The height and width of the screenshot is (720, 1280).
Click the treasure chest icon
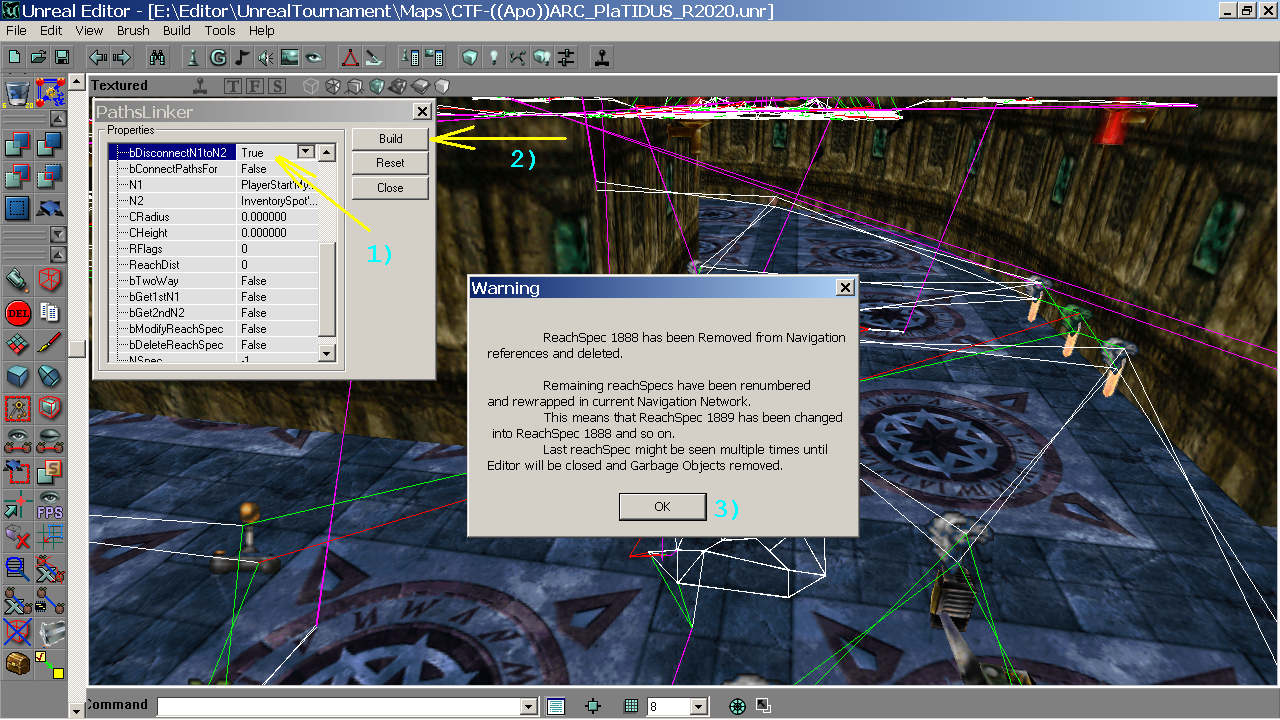point(17,664)
